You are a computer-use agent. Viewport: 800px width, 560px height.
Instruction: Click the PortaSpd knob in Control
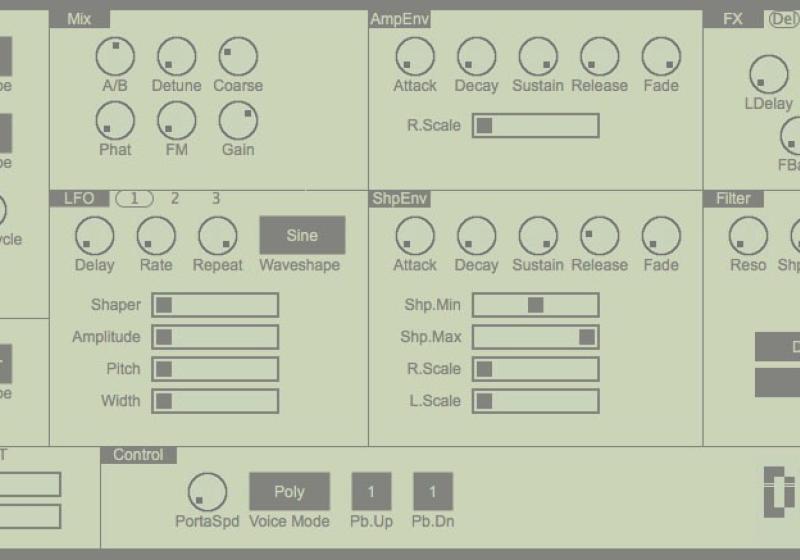tap(208, 492)
